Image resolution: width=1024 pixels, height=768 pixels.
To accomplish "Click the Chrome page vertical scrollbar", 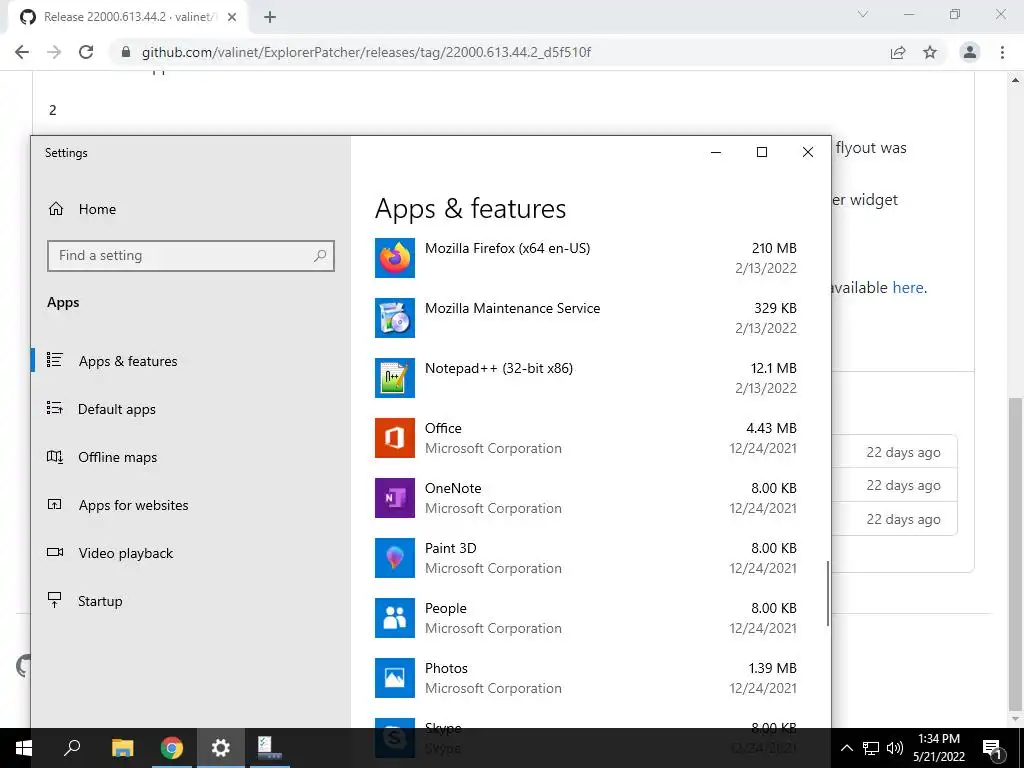I will (1015, 555).
